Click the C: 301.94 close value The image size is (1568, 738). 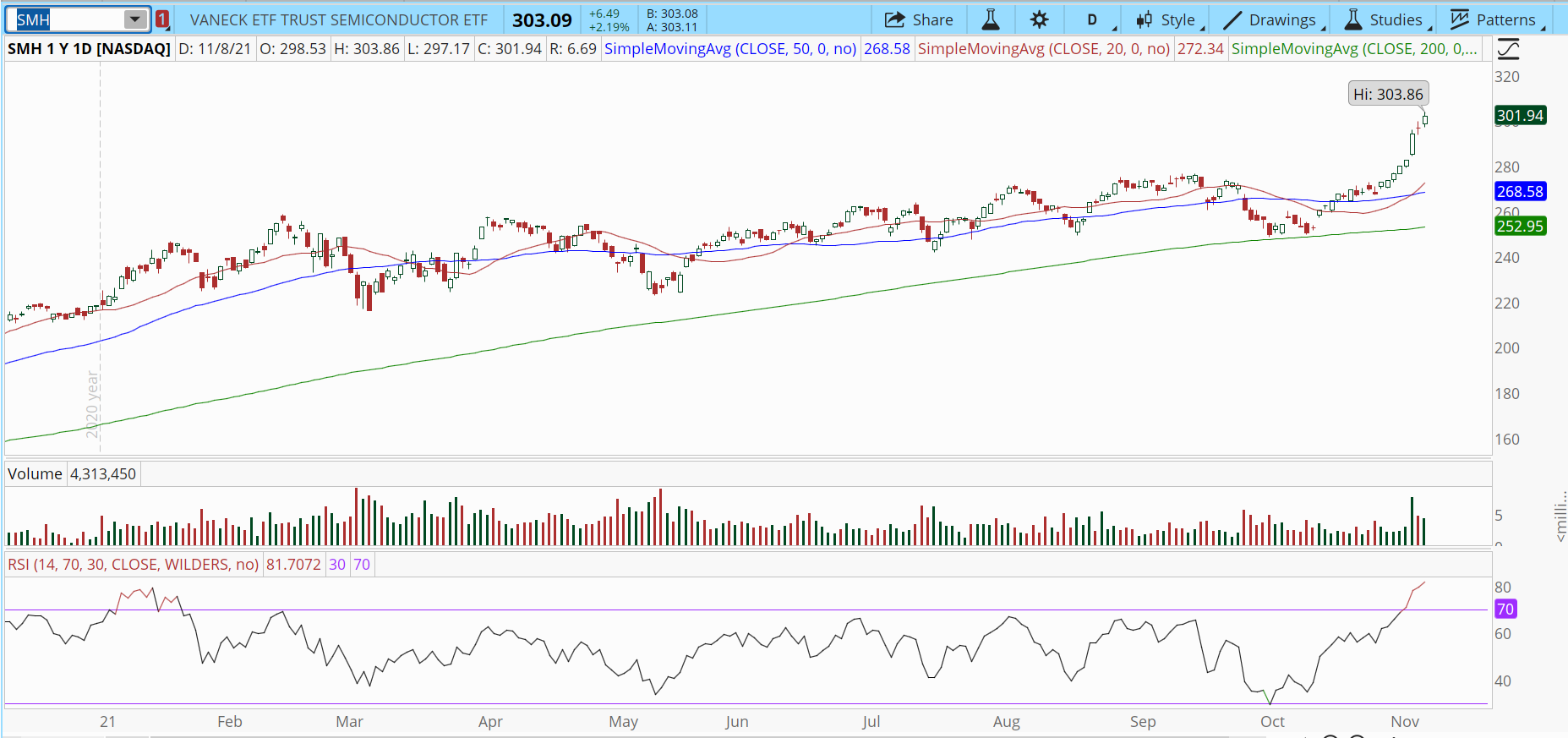coord(510,49)
